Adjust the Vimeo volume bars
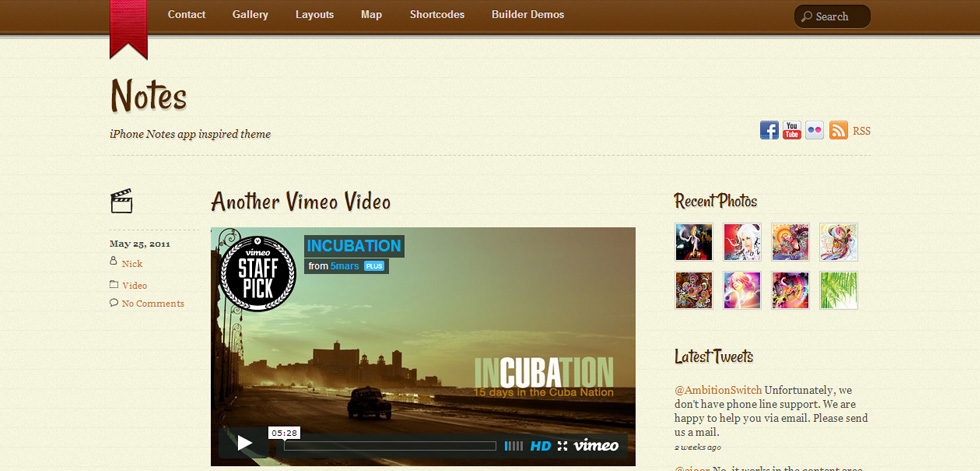The height and width of the screenshot is (471, 980). pos(513,446)
